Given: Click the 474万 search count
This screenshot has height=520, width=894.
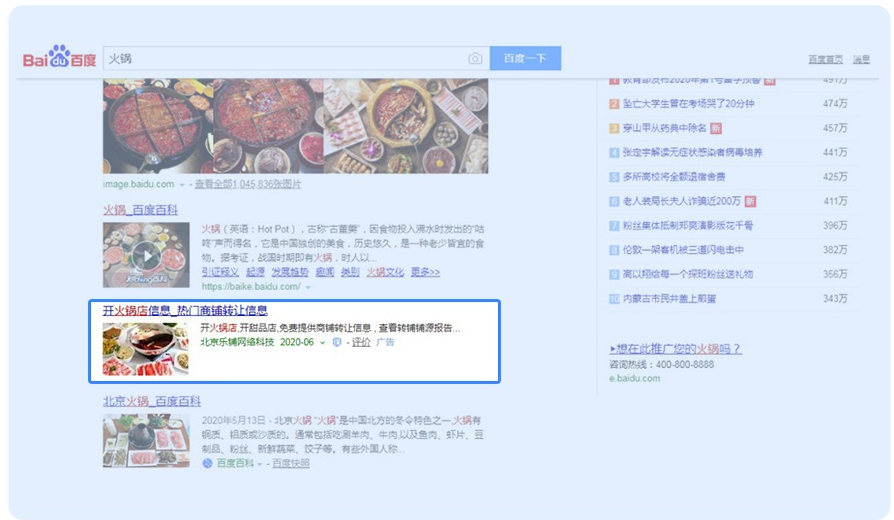Looking at the screenshot, I should [x=835, y=103].
